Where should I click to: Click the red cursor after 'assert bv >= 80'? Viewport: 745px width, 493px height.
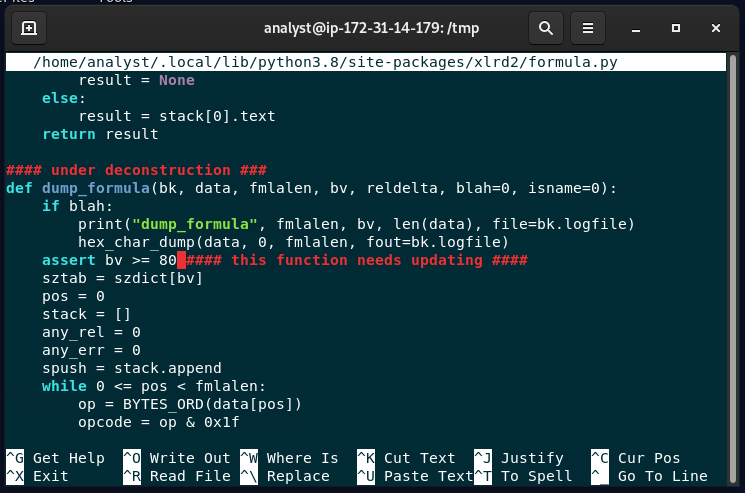point(182,260)
